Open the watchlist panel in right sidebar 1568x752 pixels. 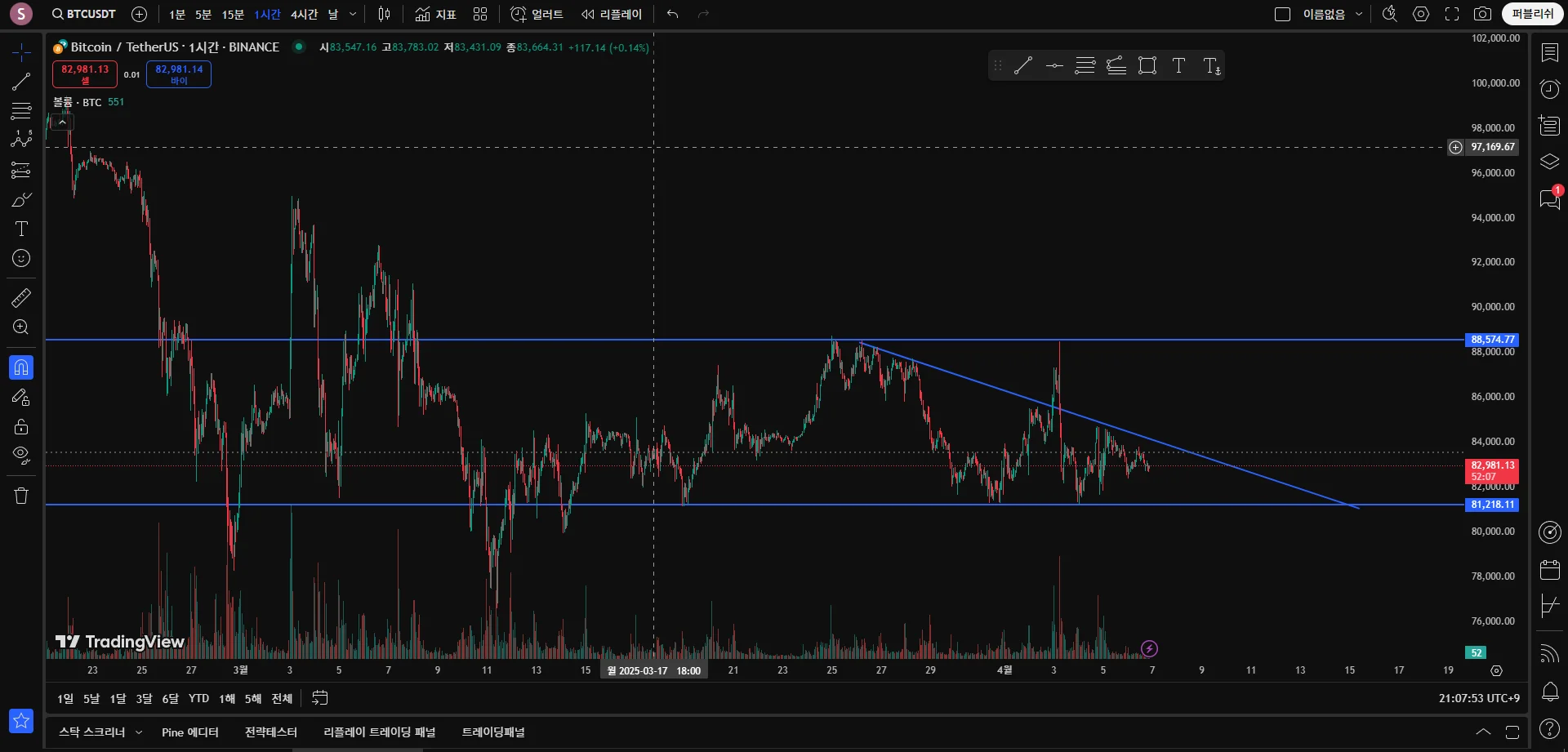point(1550,53)
